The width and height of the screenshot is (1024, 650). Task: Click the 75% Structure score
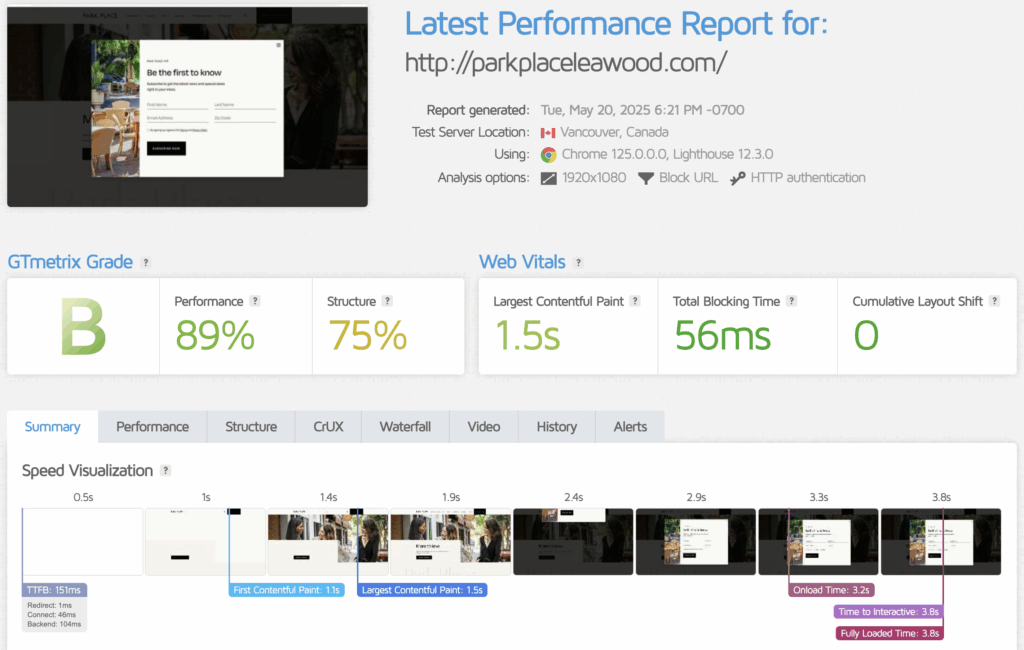[368, 335]
